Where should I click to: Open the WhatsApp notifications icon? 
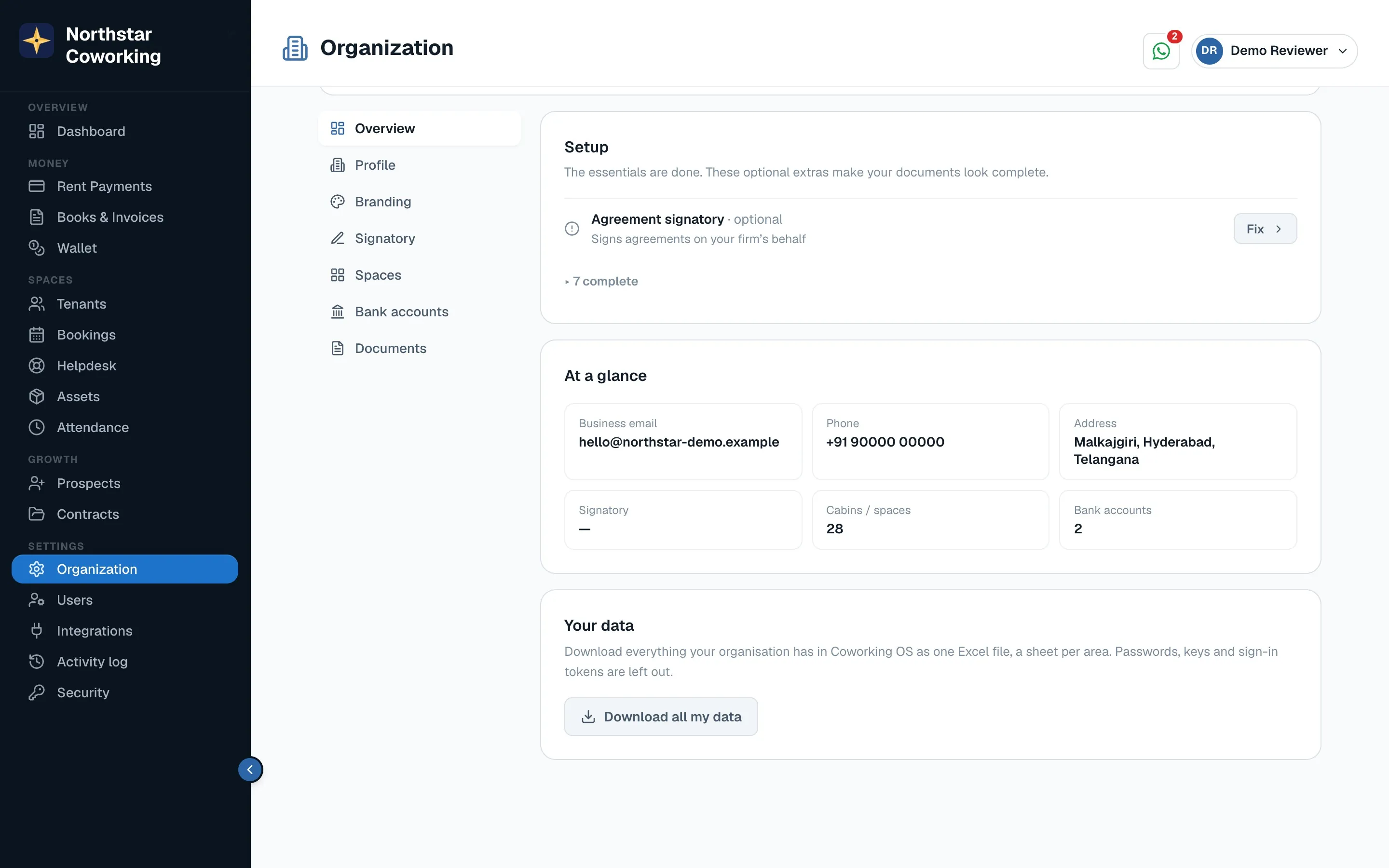point(1160,51)
